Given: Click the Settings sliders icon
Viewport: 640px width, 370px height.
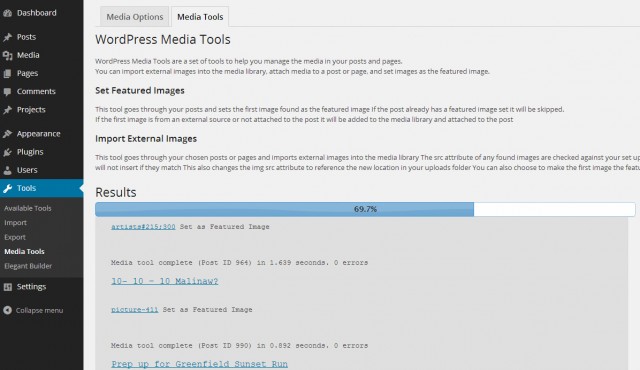Looking at the screenshot, I should point(7,287).
